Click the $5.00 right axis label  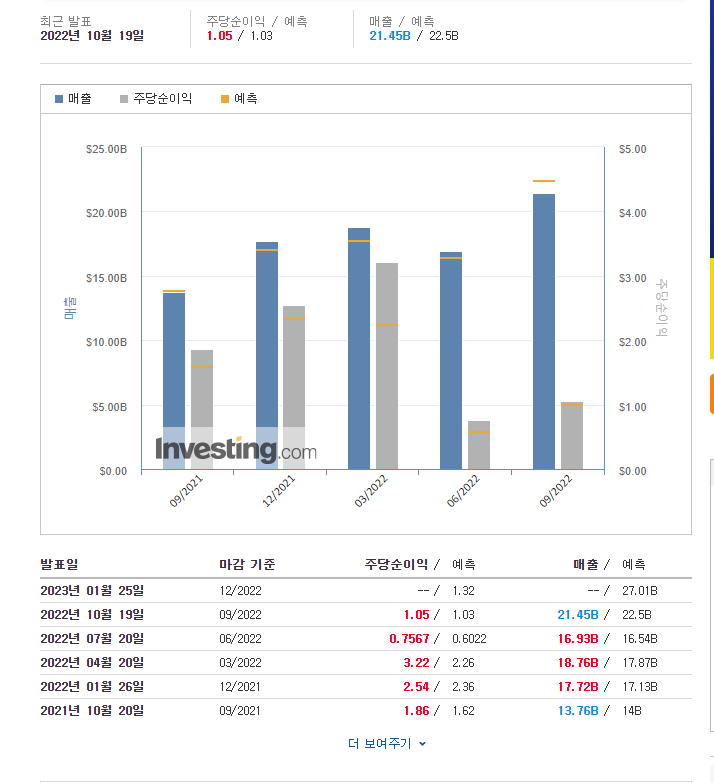tap(633, 149)
